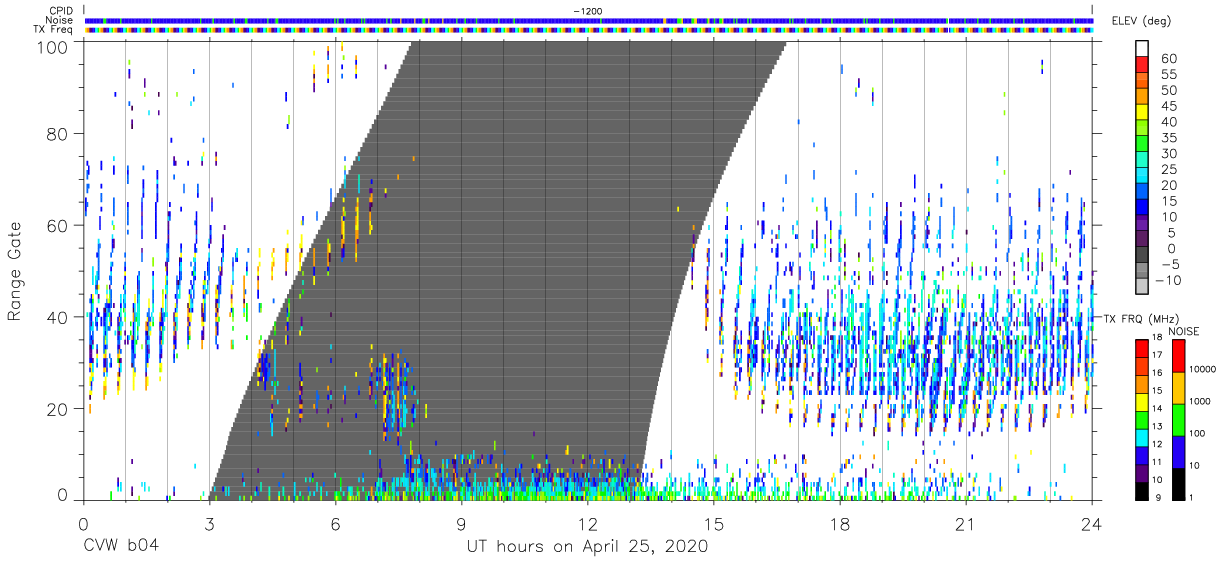
Task: Click the 'TX Freq' row label
Action: (55, 29)
